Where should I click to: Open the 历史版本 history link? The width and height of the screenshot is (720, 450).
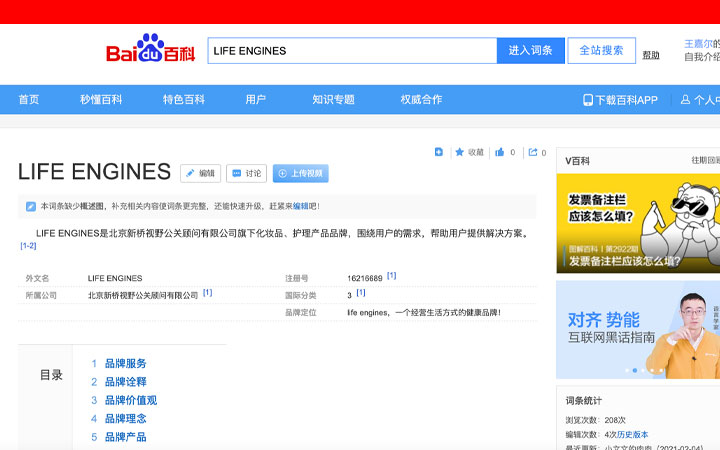(x=633, y=434)
